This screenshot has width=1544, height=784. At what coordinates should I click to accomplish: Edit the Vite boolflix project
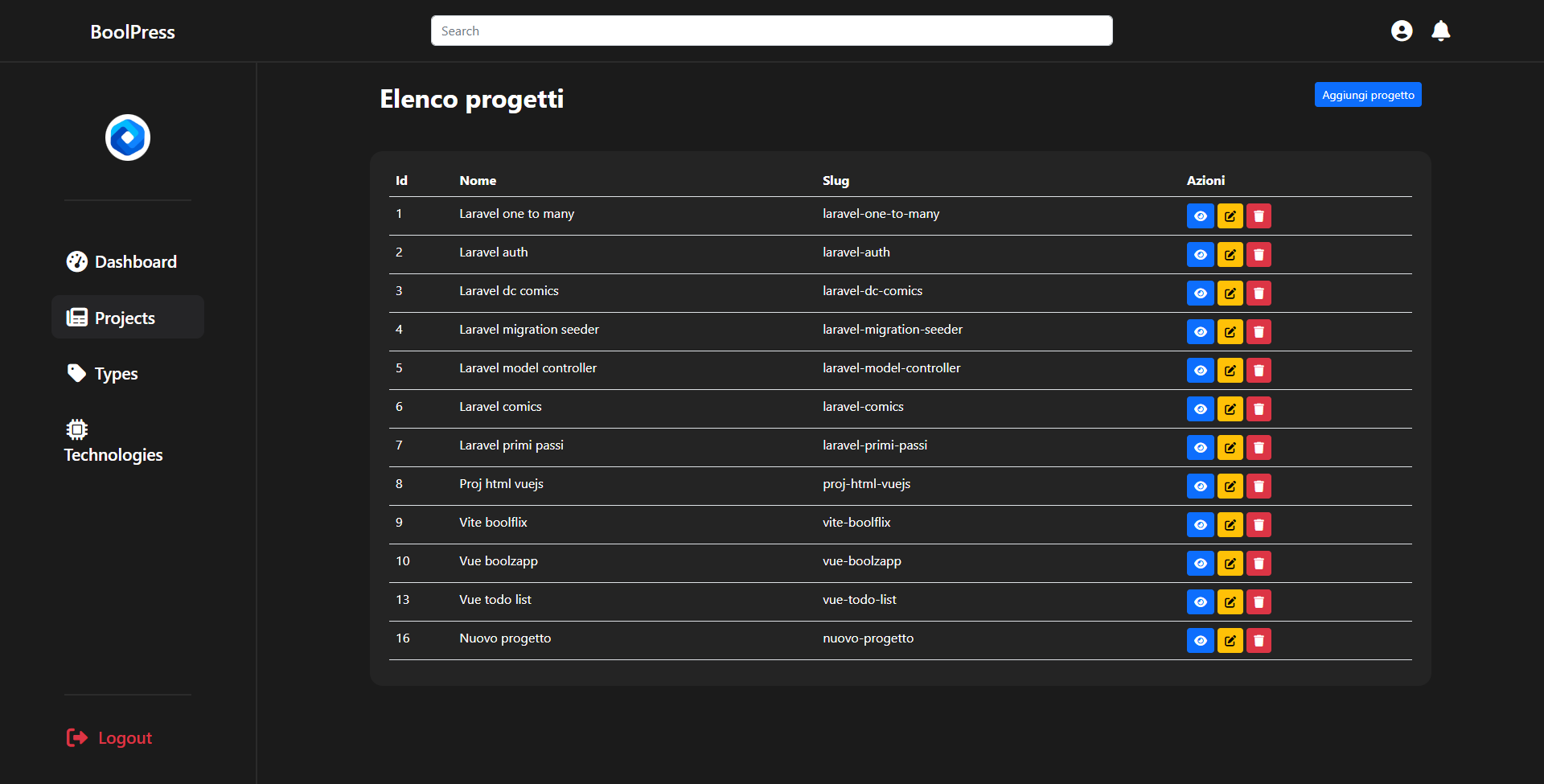pos(1230,525)
